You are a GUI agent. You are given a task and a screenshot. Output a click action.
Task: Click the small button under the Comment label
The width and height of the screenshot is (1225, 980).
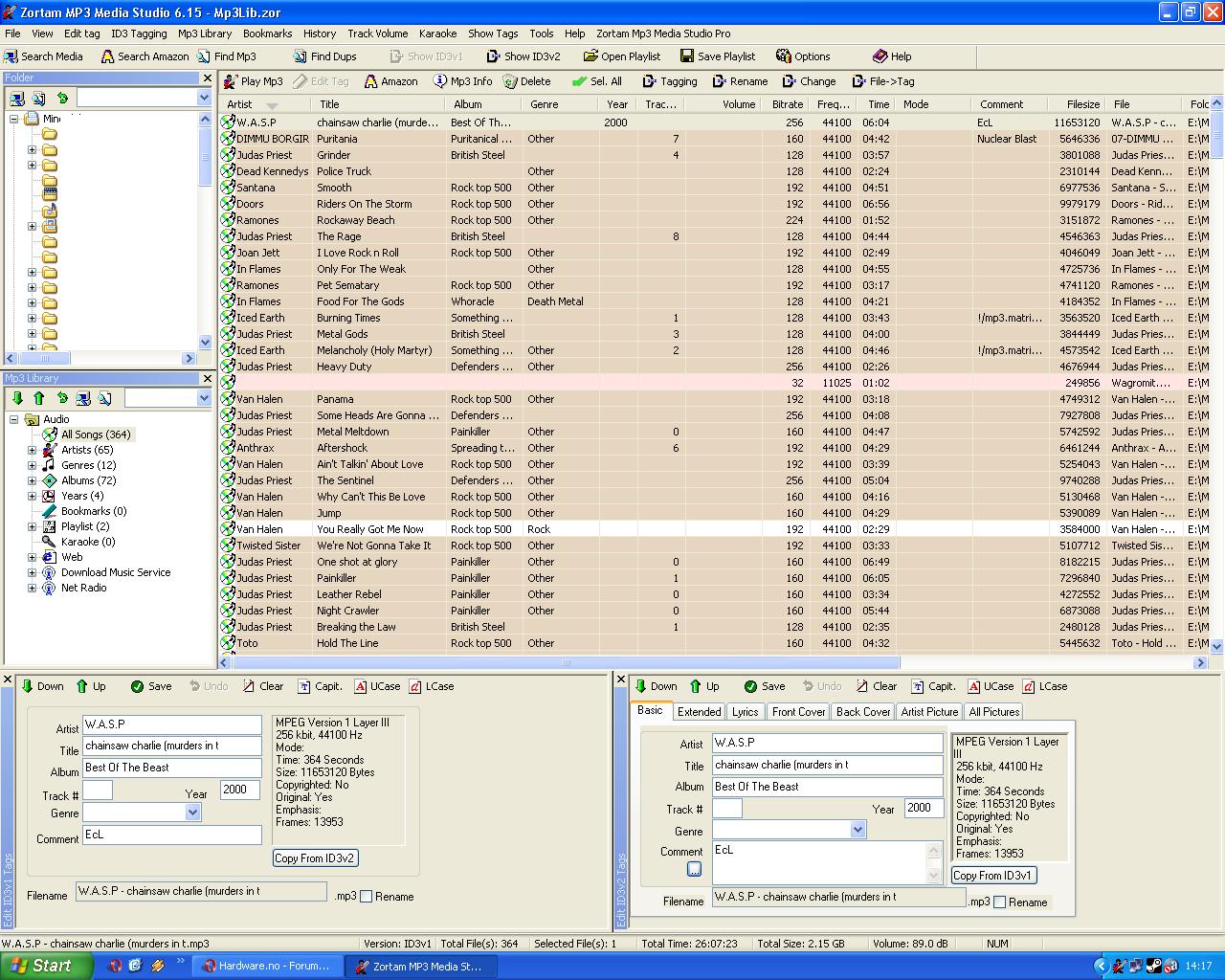694,869
